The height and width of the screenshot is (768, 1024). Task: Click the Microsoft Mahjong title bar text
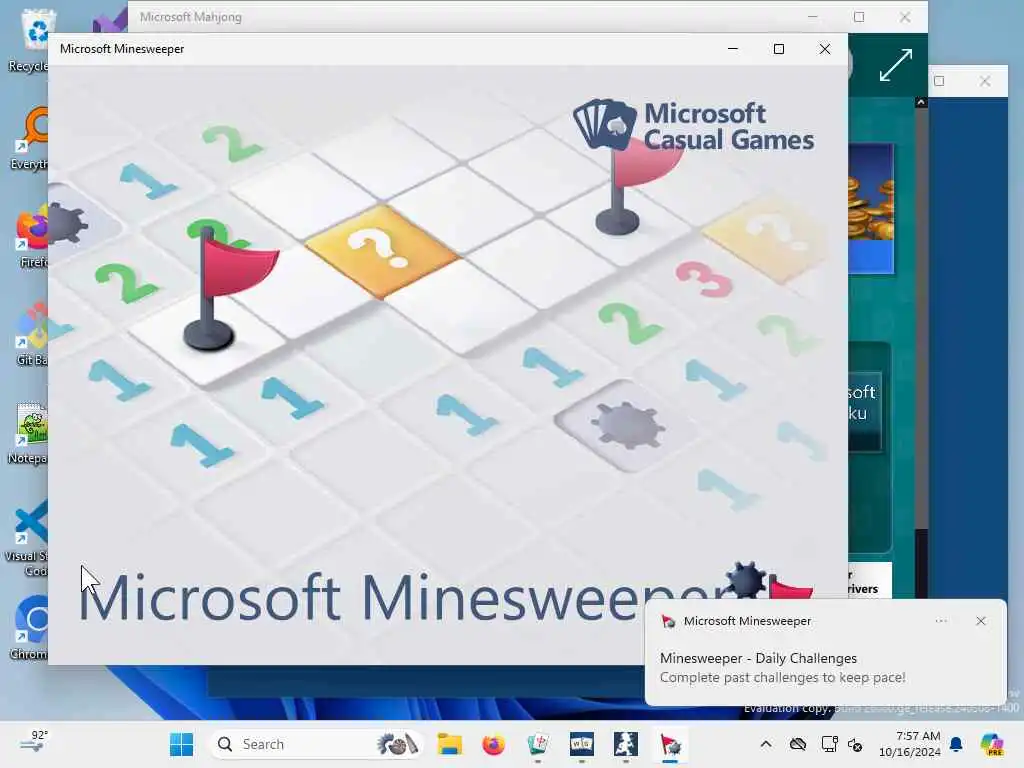click(x=191, y=17)
